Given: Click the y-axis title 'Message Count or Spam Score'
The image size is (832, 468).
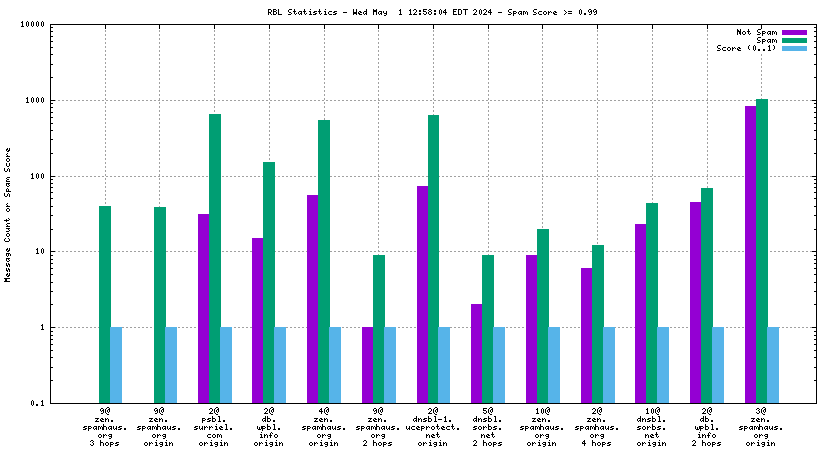Looking at the screenshot, I should coord(9,214).
